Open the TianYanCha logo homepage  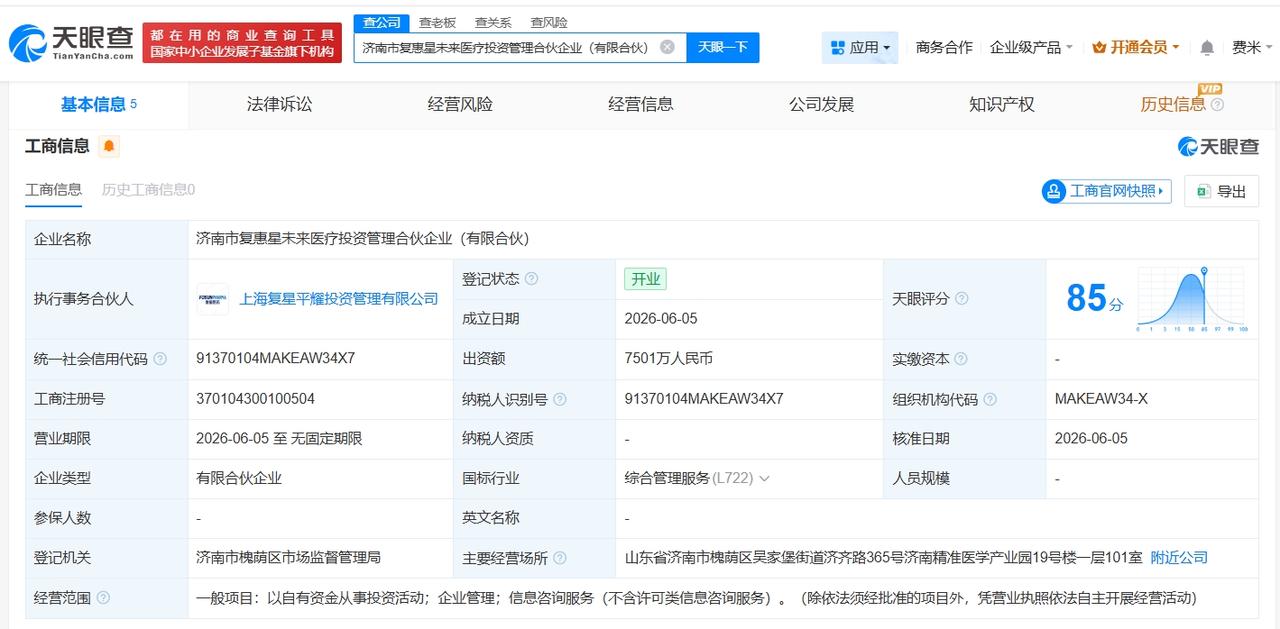point(71,43)
